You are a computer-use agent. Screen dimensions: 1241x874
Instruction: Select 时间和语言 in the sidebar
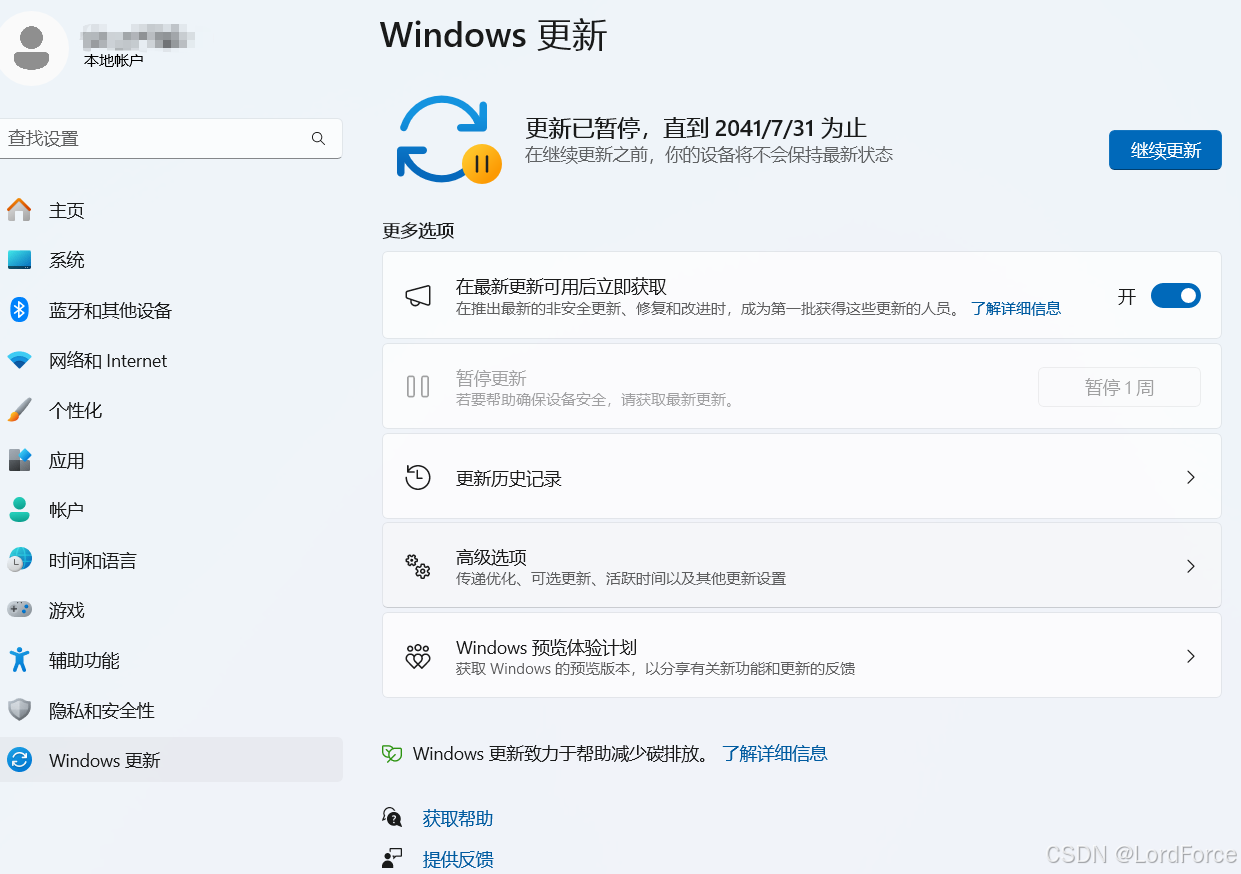tap(171, 560)
